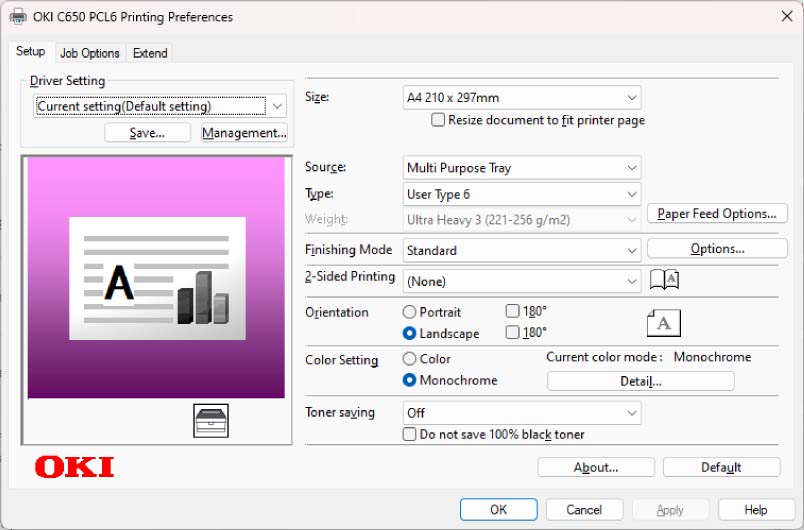The height and width of the screenshot is (530, 804).
Task: Click the greyed-out Apply button
Action: [670, 509]
